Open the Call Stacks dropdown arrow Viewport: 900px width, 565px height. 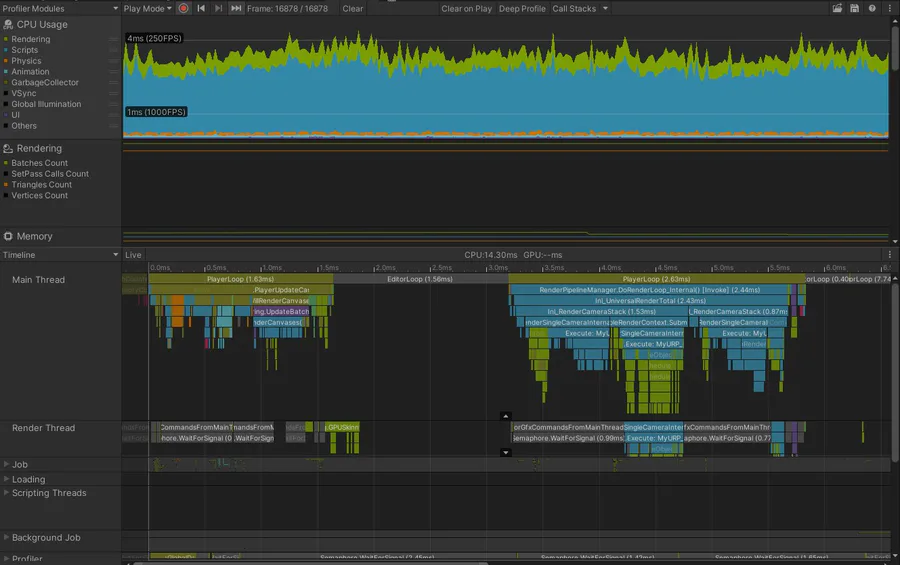coord(605,9)
